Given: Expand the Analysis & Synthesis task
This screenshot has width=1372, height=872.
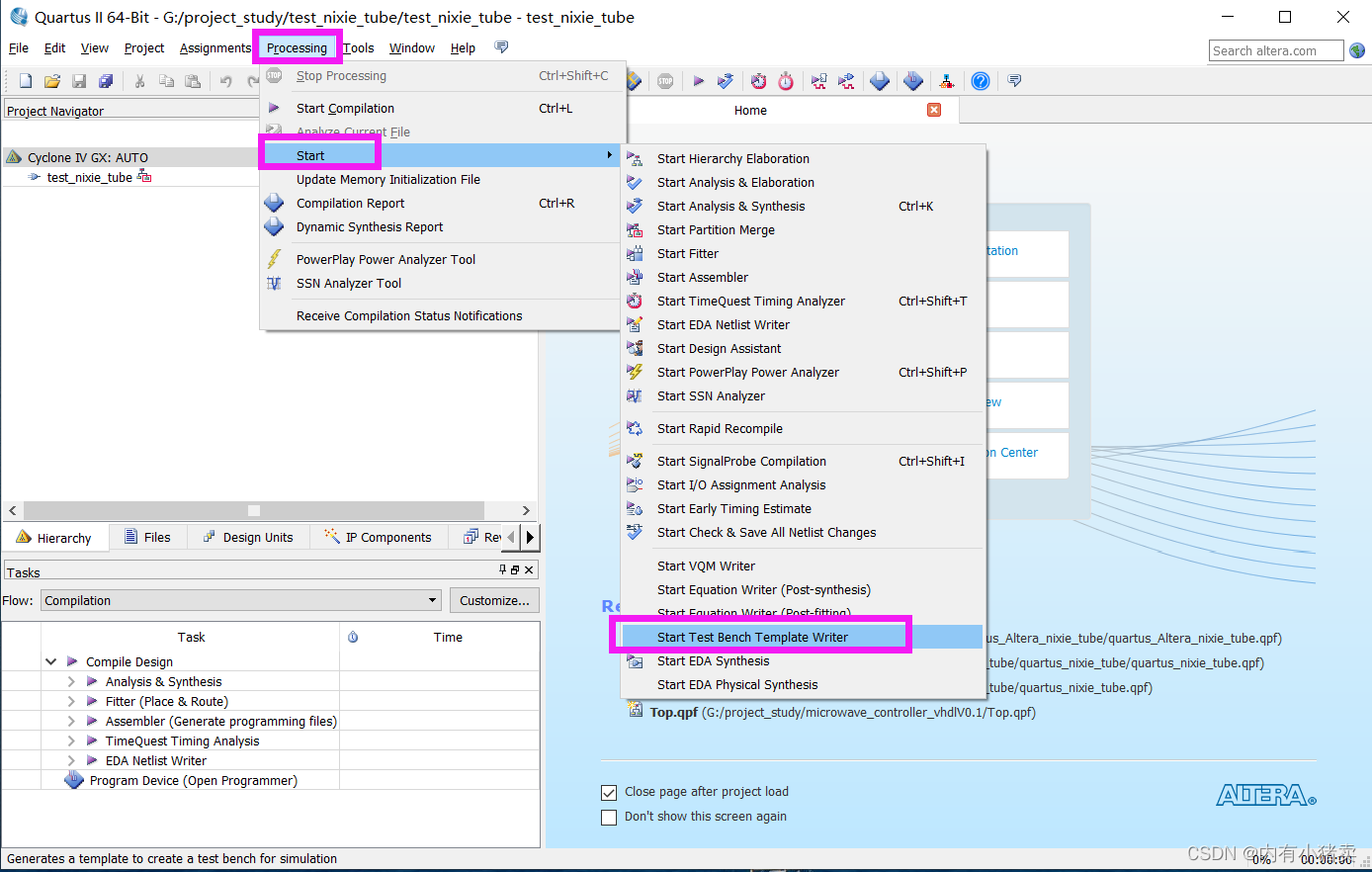Looking at the screenshot, I should click(71, 681).
